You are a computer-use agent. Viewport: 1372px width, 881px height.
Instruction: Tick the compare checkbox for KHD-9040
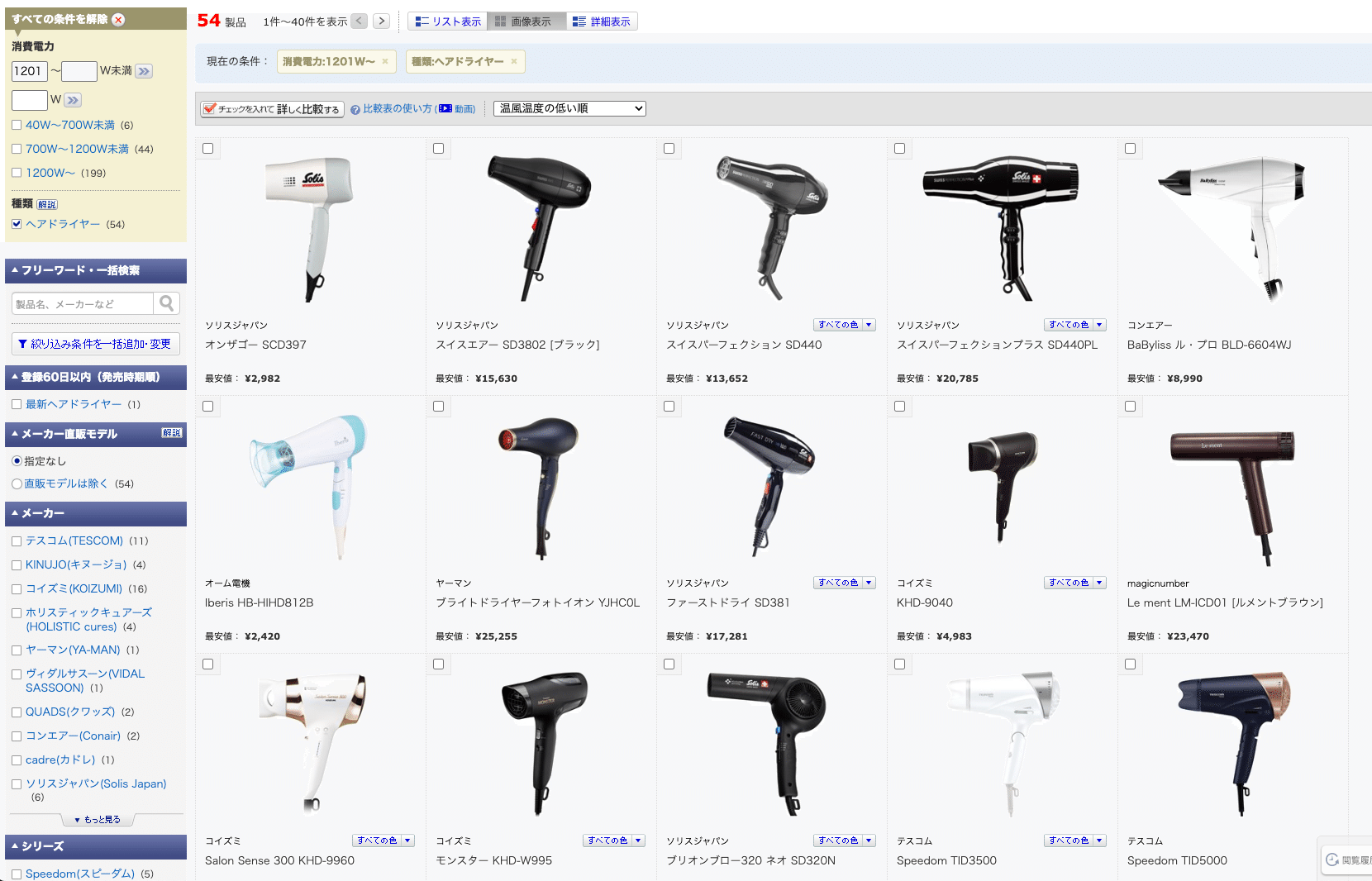tap(900, 407)
